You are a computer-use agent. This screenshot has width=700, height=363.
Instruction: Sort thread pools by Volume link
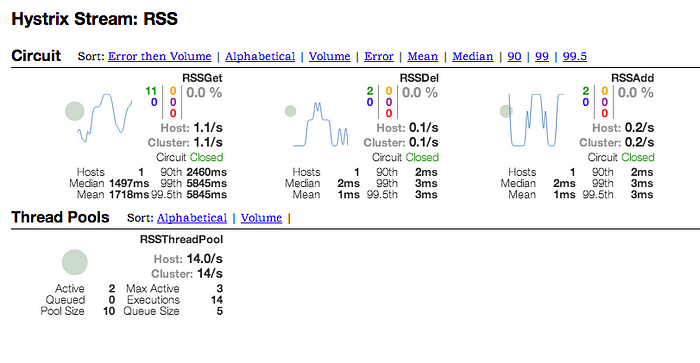[261, 218]
